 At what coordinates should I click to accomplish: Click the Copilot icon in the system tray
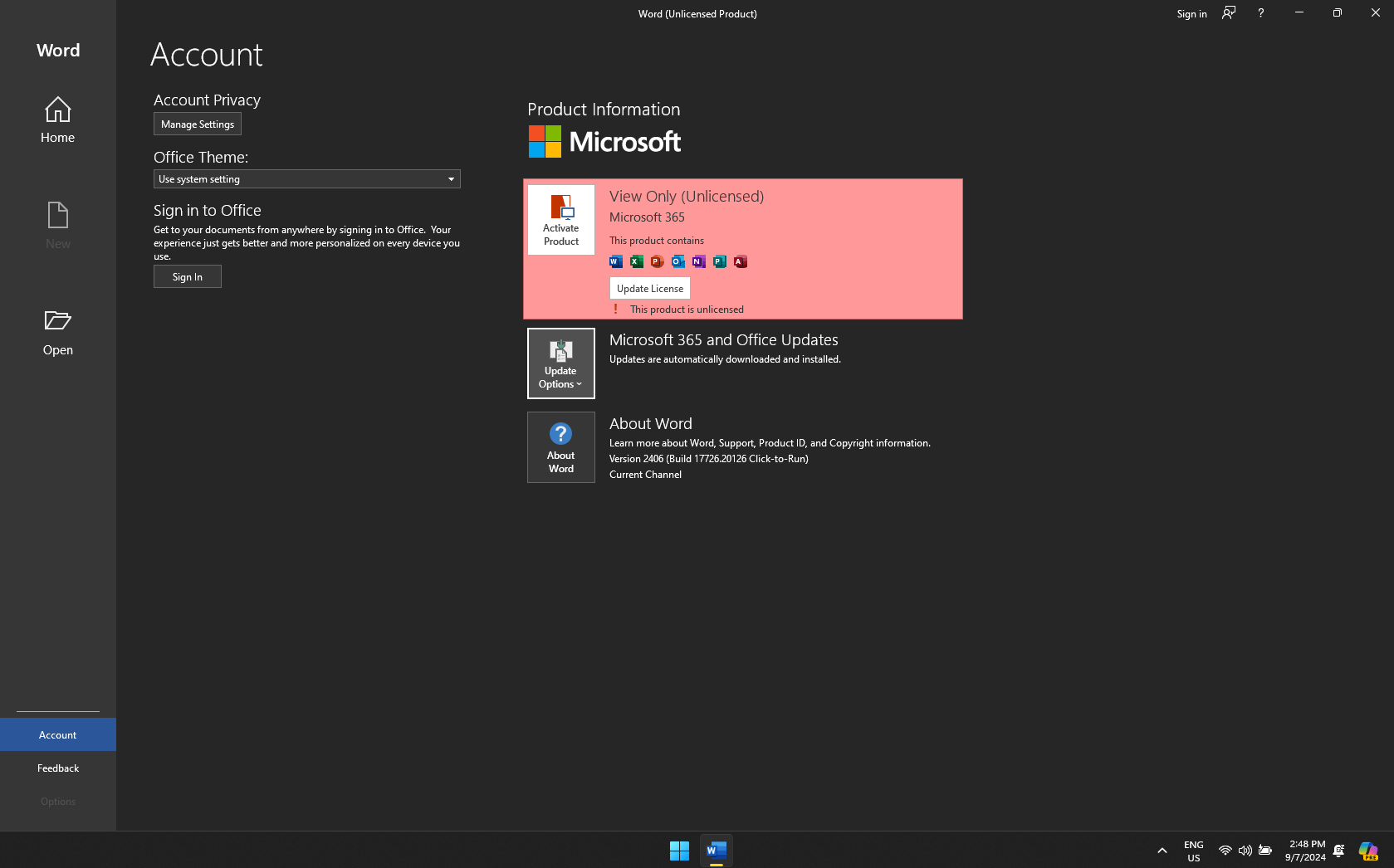pyautogui.click(x=1368, y=850)
